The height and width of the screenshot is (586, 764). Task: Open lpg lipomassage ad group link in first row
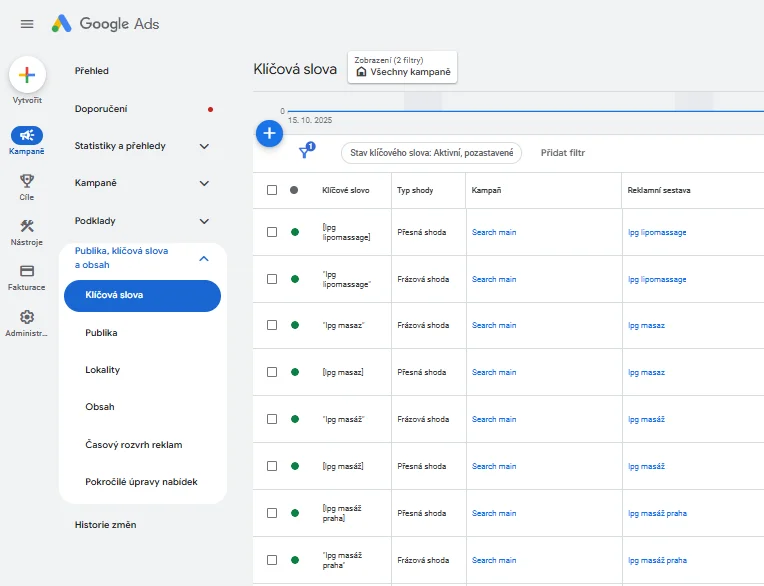pyautogui.click(x=657, y=232)
